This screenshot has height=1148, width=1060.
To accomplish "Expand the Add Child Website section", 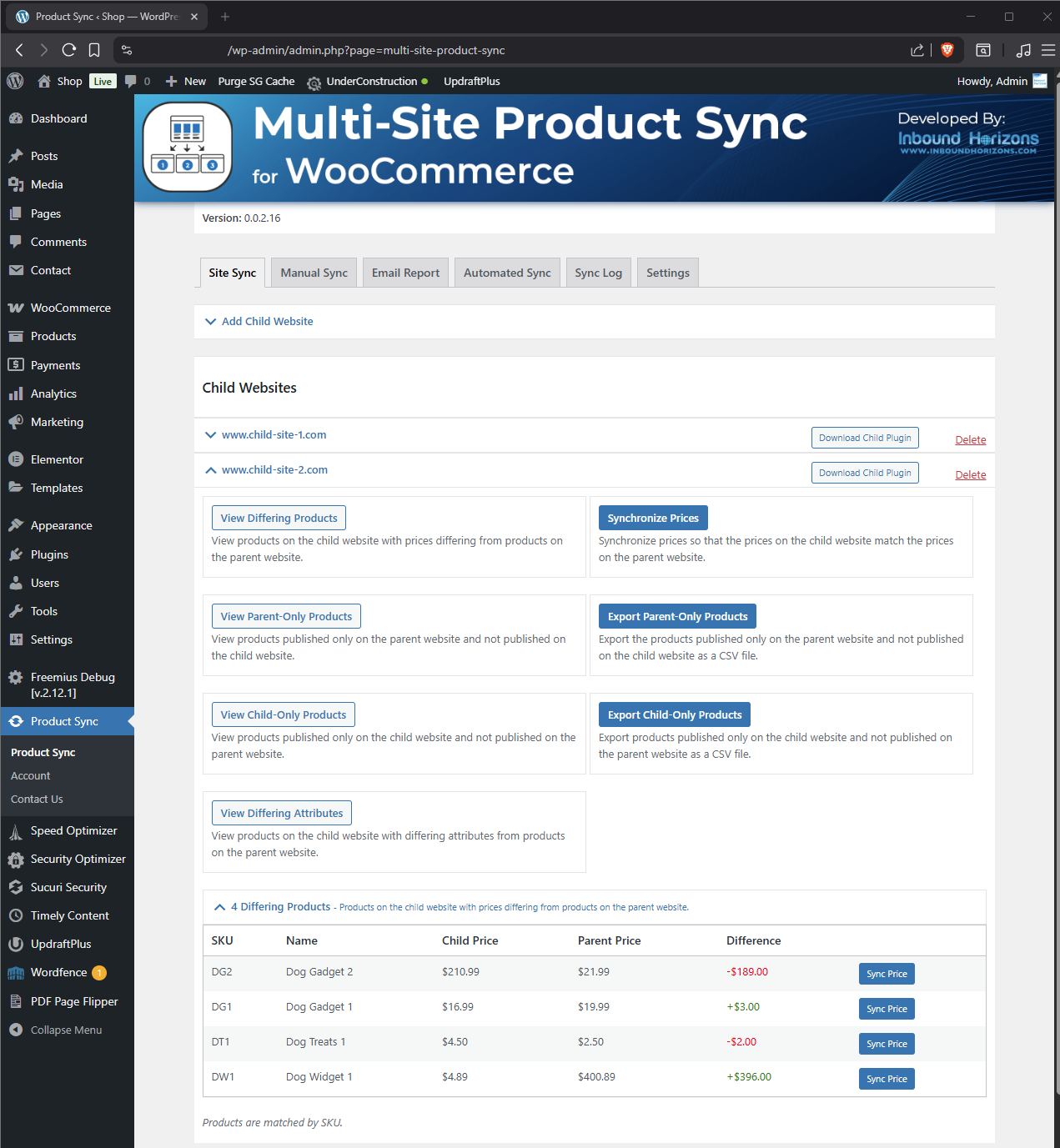I will [x=267, y=321].
